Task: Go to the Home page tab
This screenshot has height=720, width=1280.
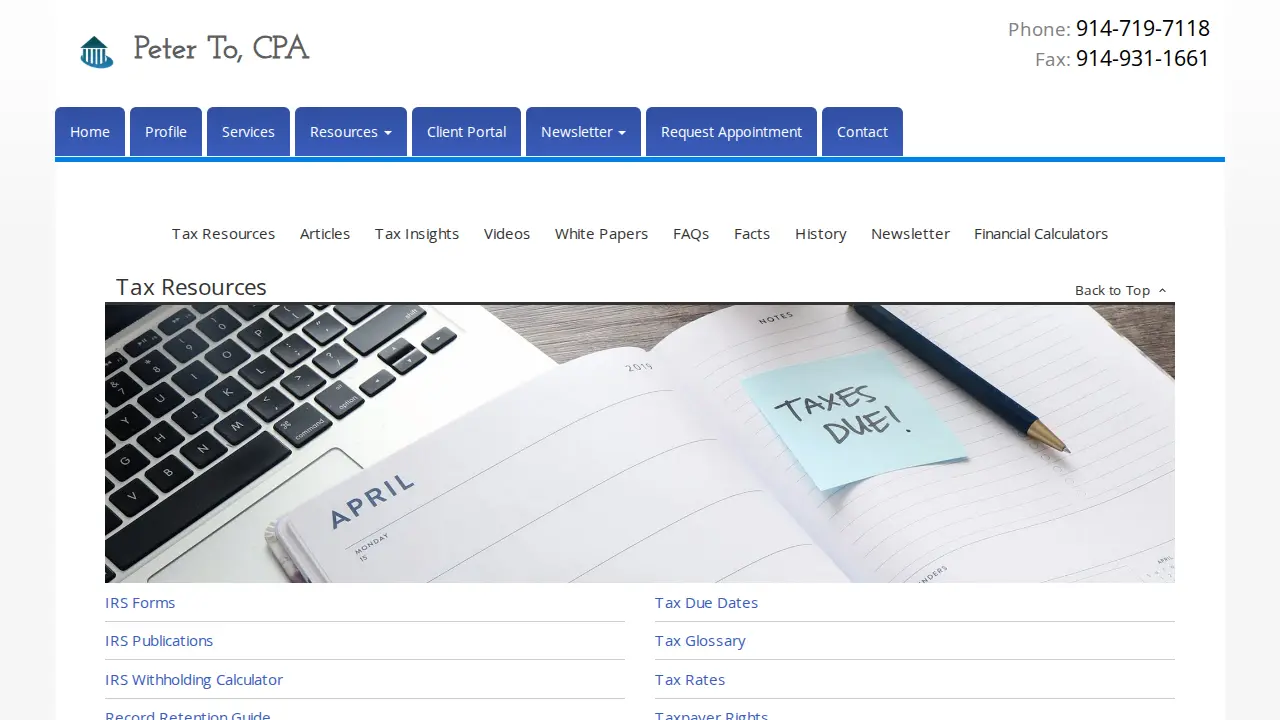Action: (x=90, y=132)
